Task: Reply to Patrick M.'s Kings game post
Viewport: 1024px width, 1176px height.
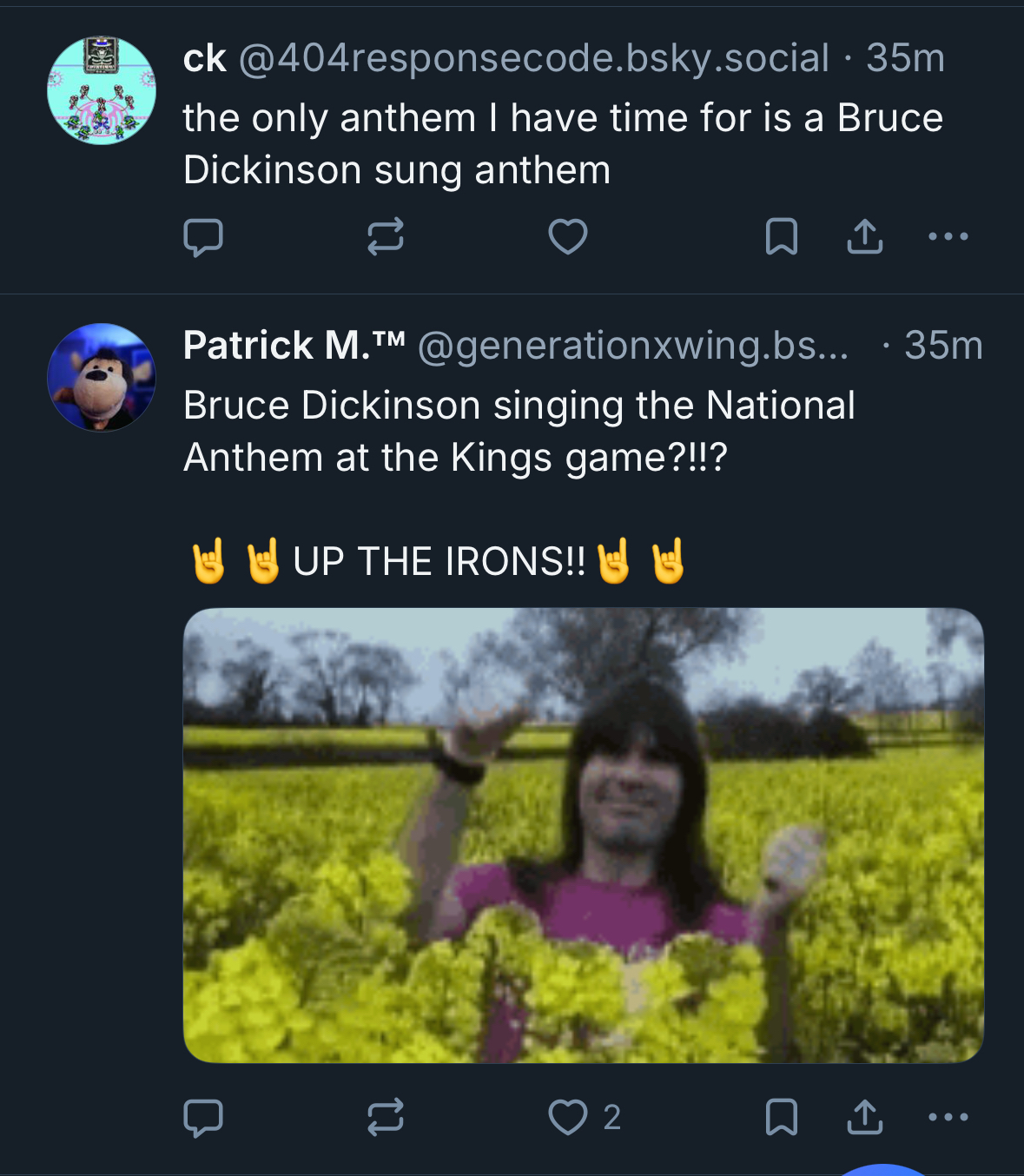Action: 203,1118
